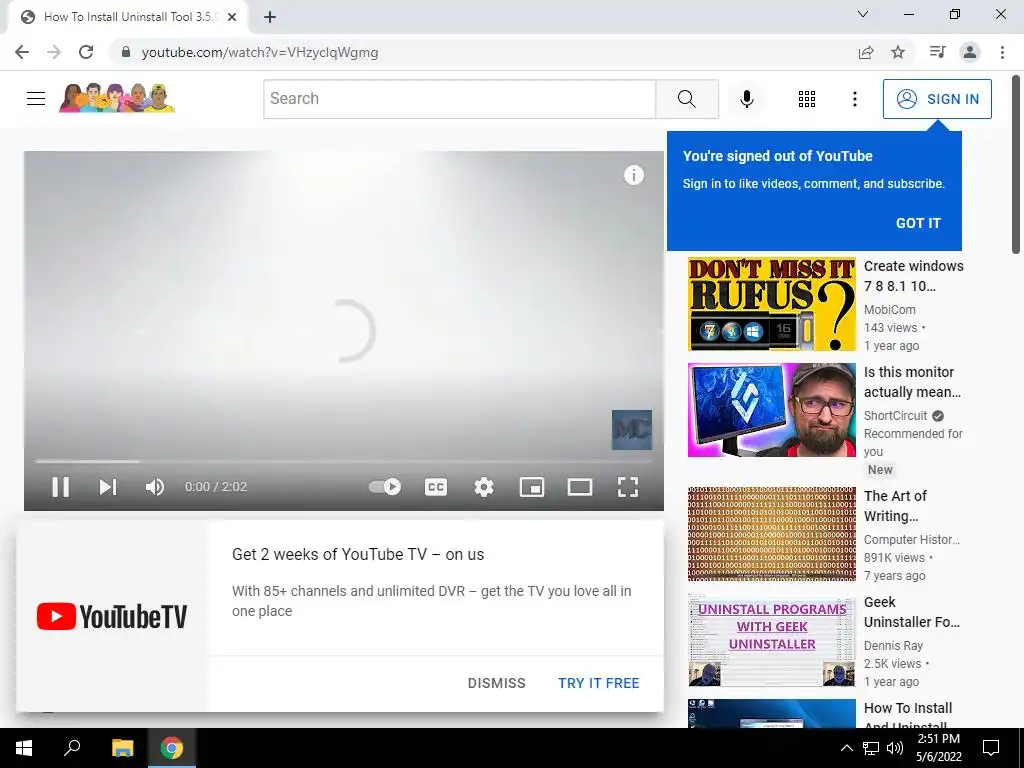
Task: Mute the video volume
Action: [x=155, y=487]
